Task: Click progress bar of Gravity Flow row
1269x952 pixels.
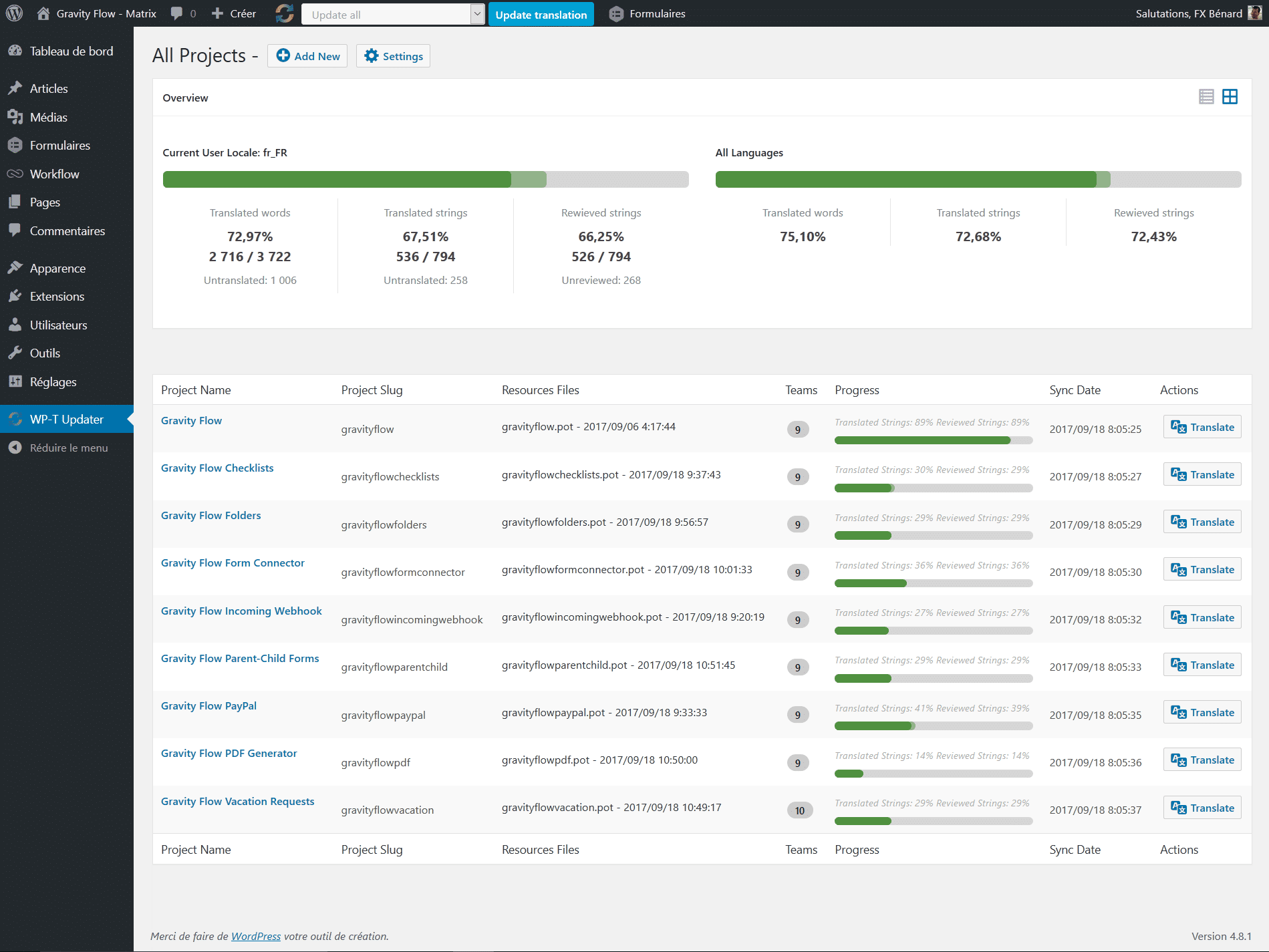Action: (934, 440)
